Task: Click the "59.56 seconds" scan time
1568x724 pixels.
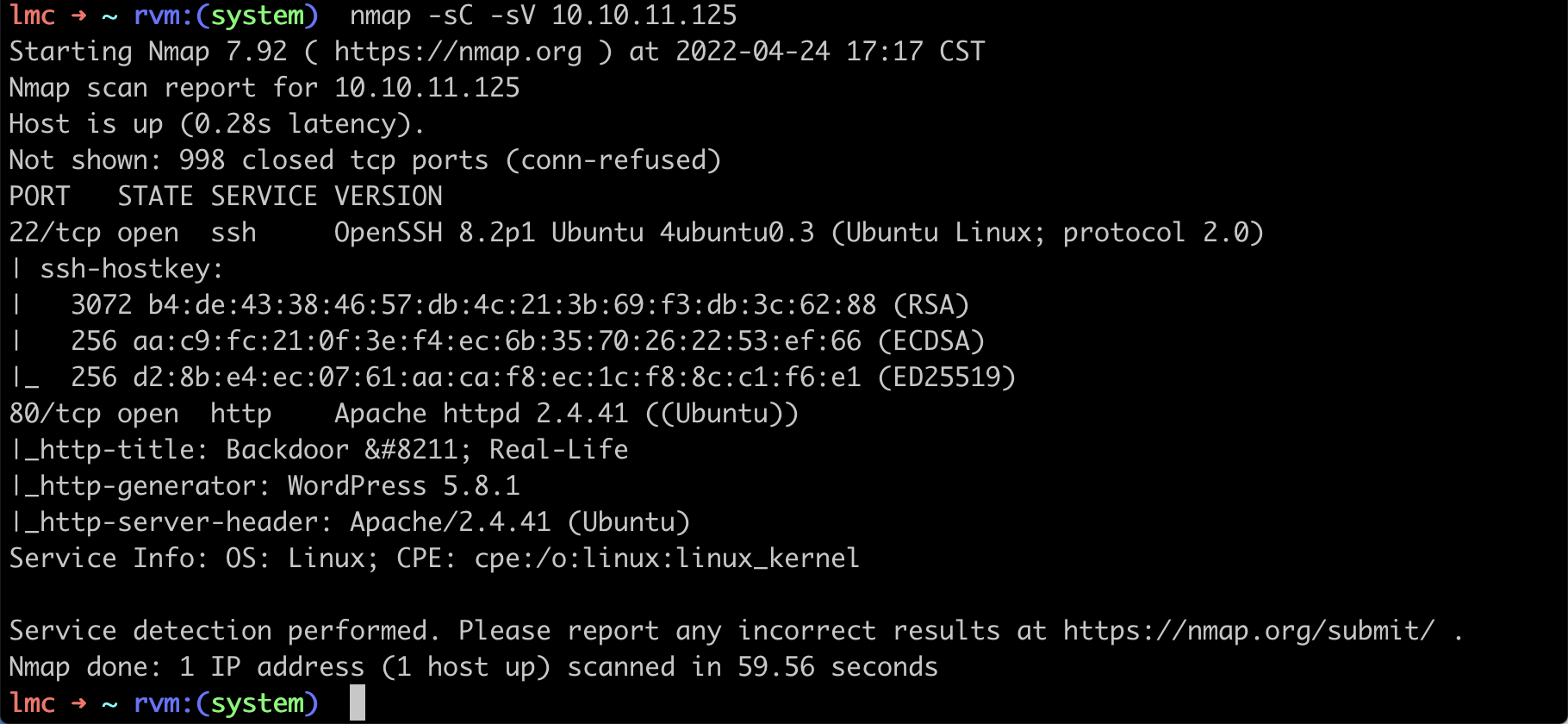Action: tap(837, 667)
